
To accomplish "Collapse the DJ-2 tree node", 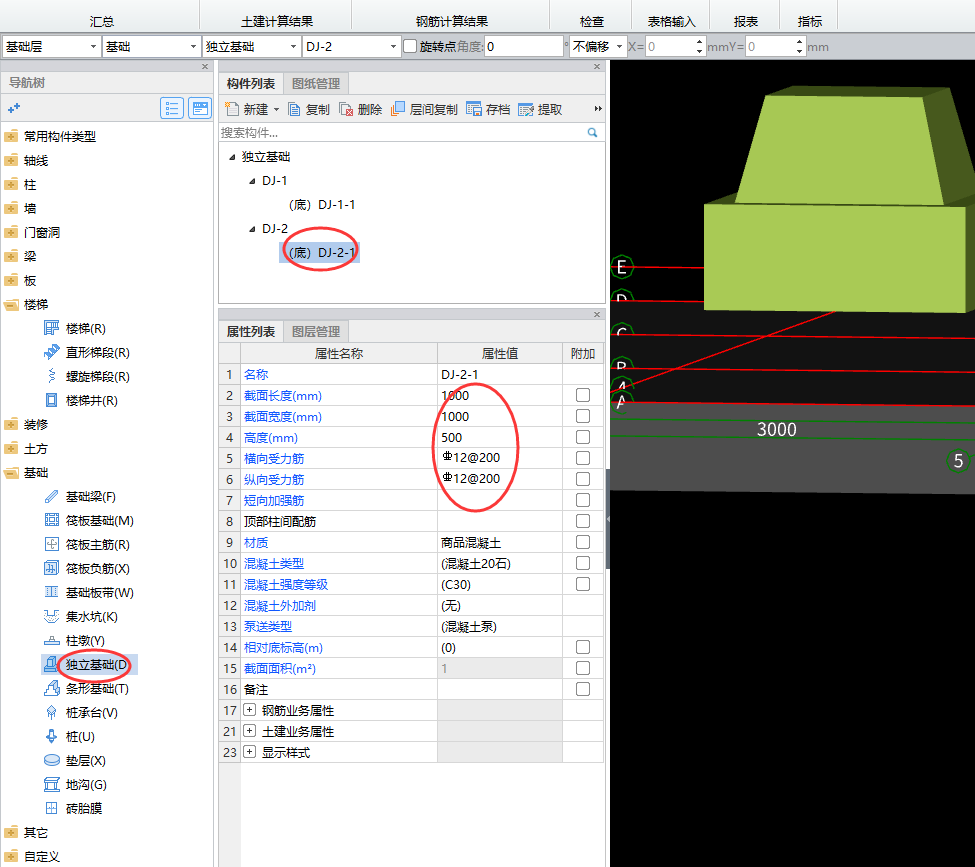I will tap(252, 229).
